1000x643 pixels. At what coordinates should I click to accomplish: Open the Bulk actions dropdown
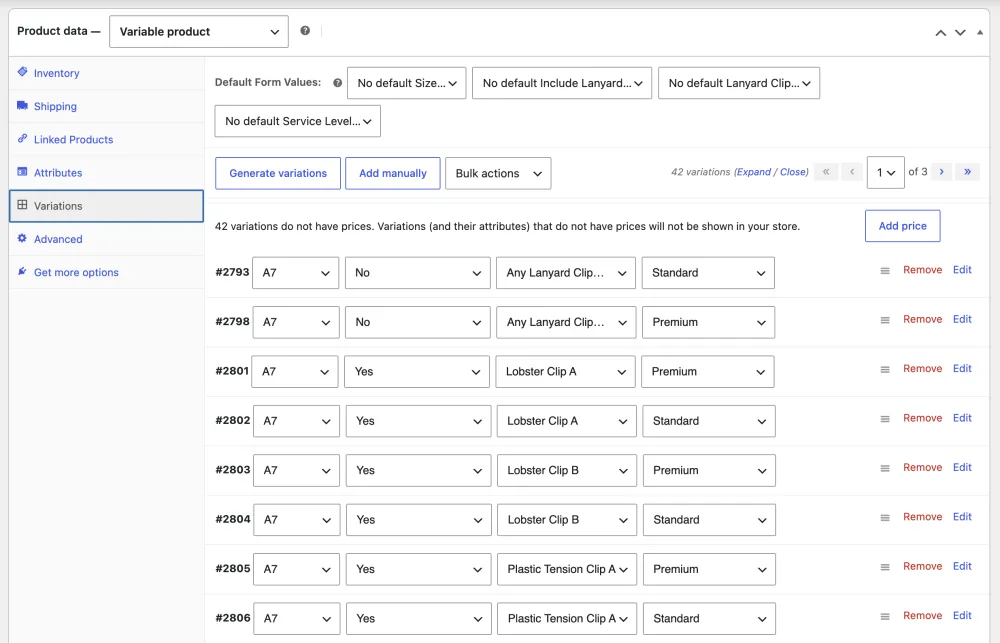[498, 174]
